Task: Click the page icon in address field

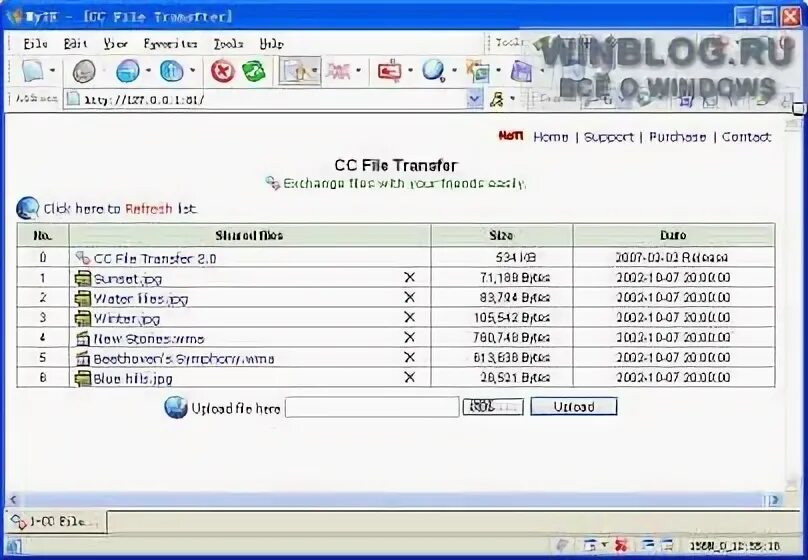Action: (x=73, y=99)
